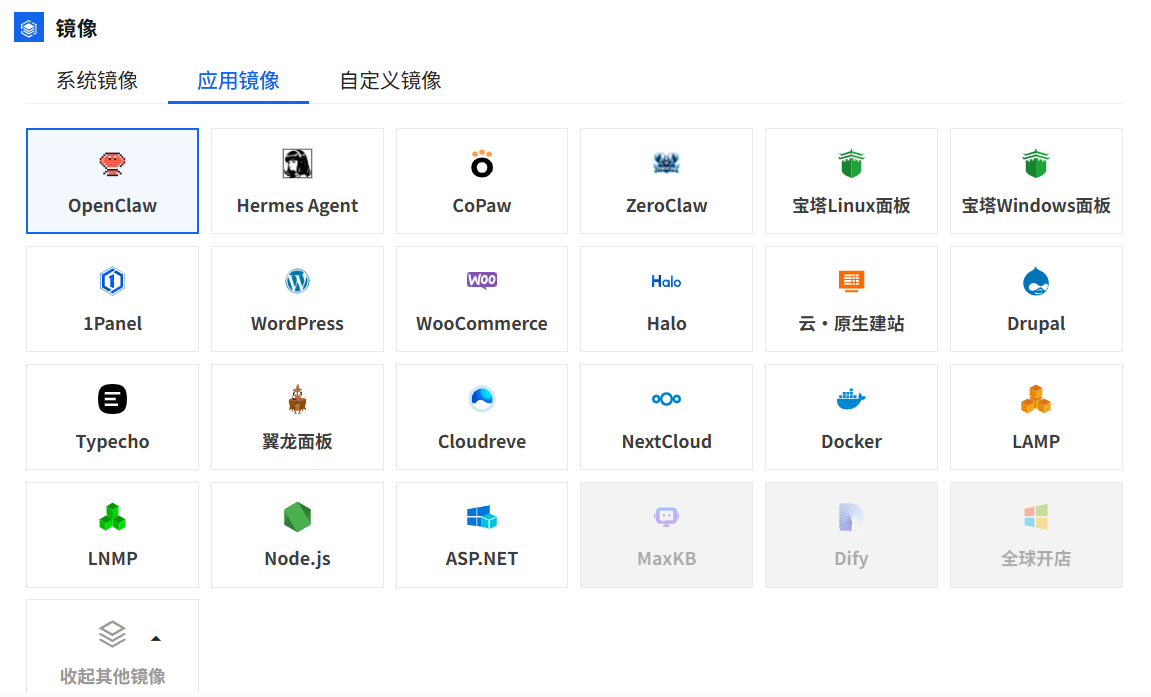Click the 宝塔Linux面板 green tower icon
This screenshot has width=1151, height=697.
852,164
